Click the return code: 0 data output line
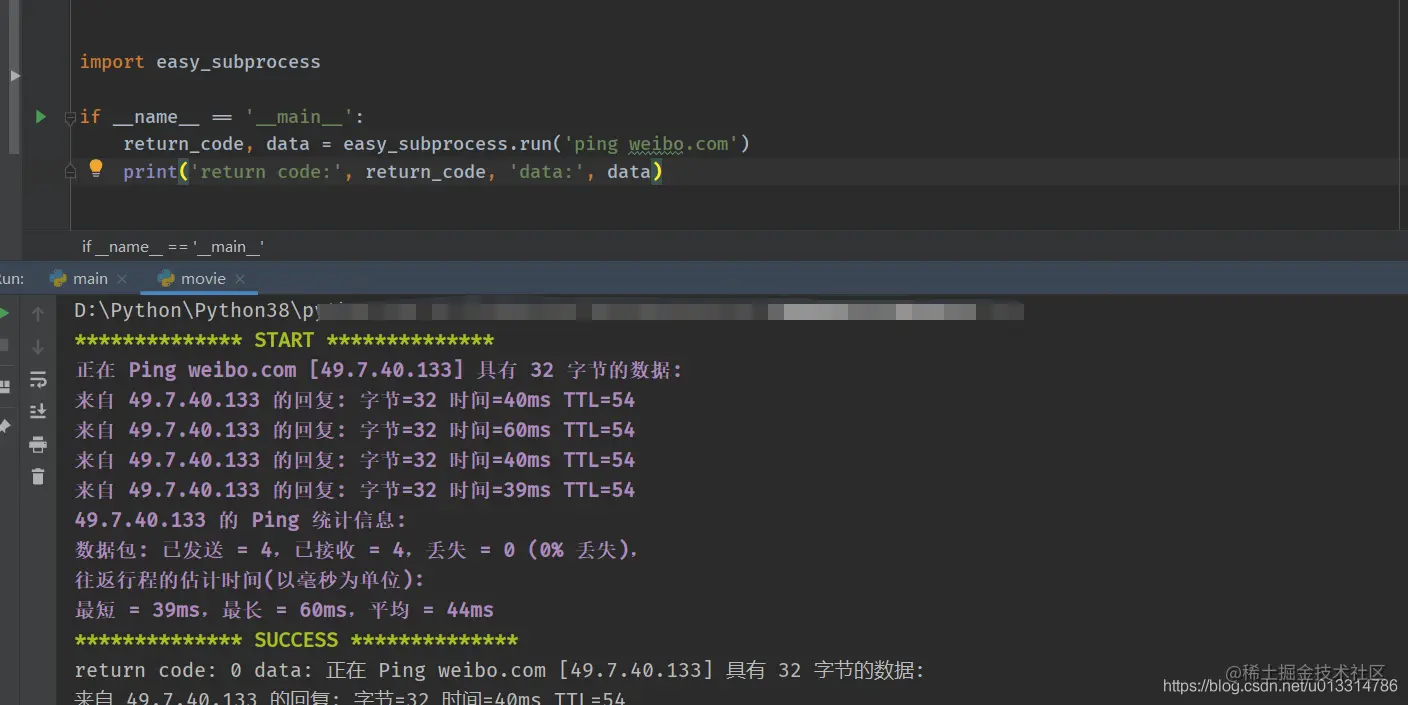 (500, 670)
